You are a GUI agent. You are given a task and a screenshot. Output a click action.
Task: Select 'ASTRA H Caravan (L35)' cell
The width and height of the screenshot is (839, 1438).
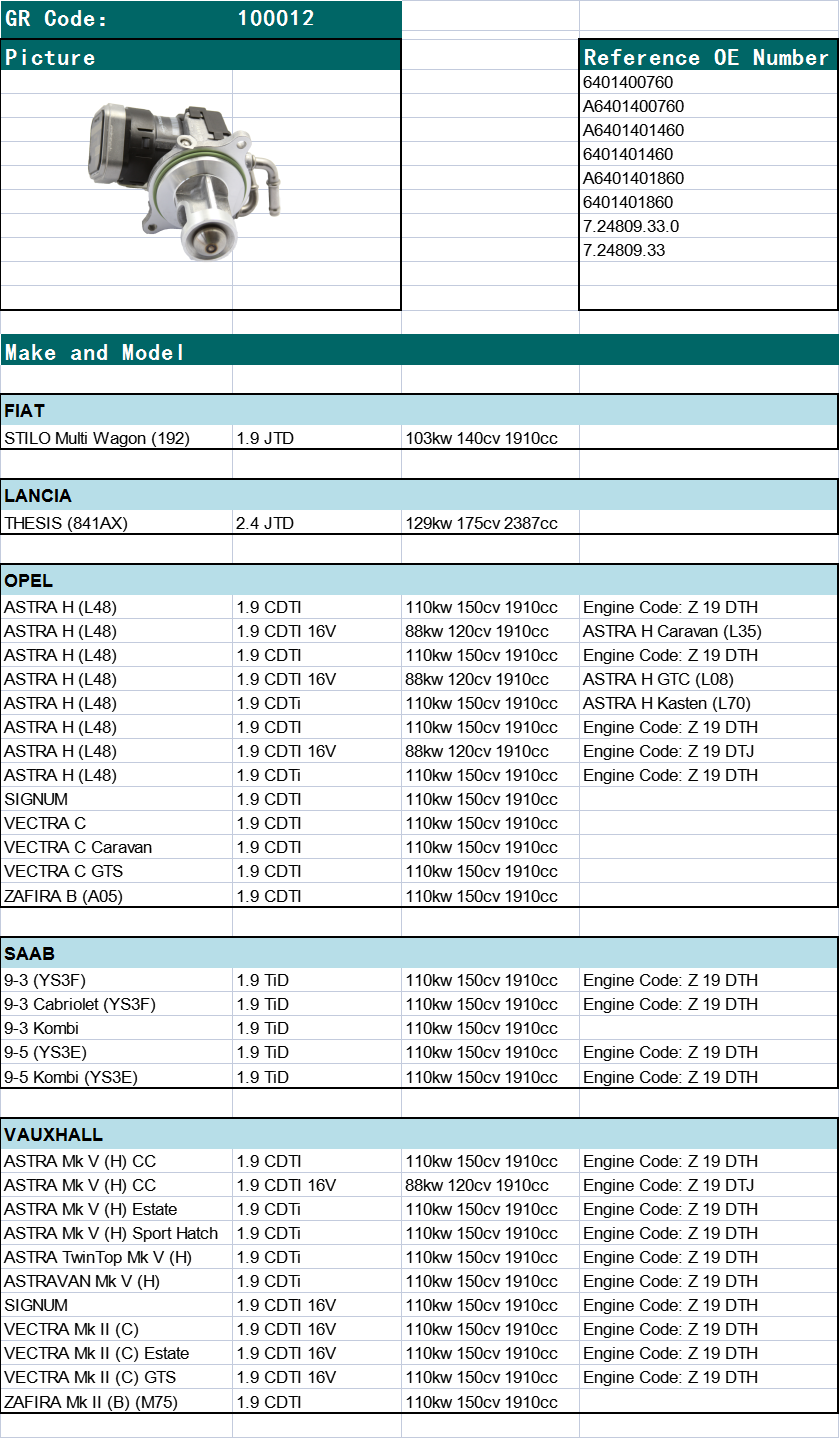tap(672, 631)
